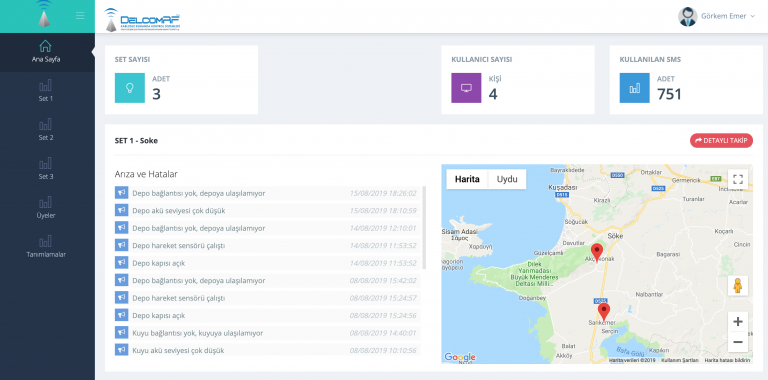
Task: Open Kullanım Şartları link on map
Action: pyautogui.click(x=680, y=360)
